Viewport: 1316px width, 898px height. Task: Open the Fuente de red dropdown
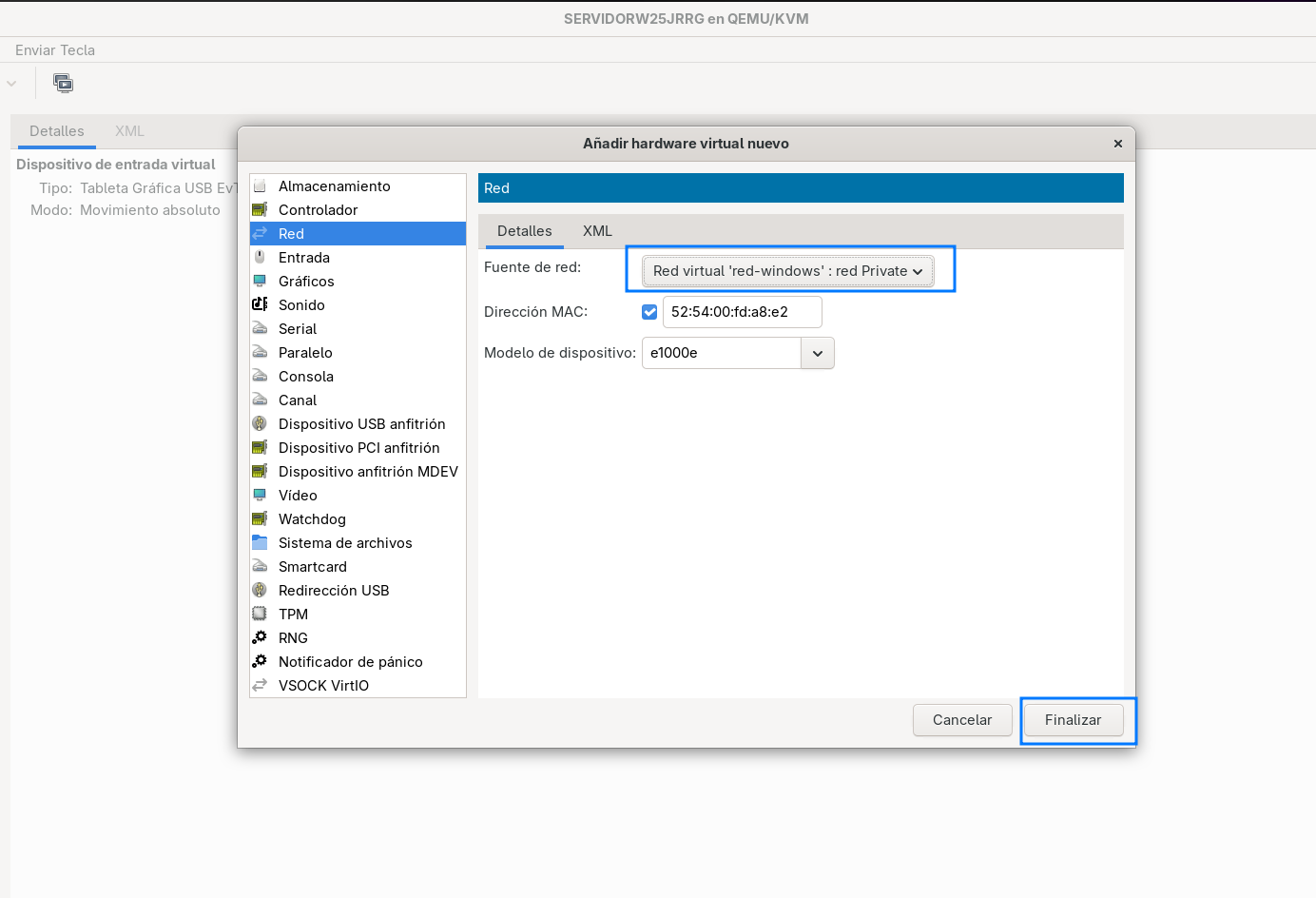(x=788, y=271)
